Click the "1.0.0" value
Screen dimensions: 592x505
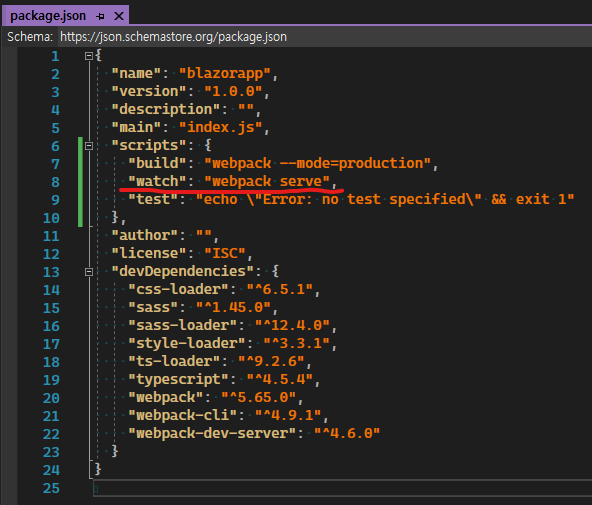[233, 91]
